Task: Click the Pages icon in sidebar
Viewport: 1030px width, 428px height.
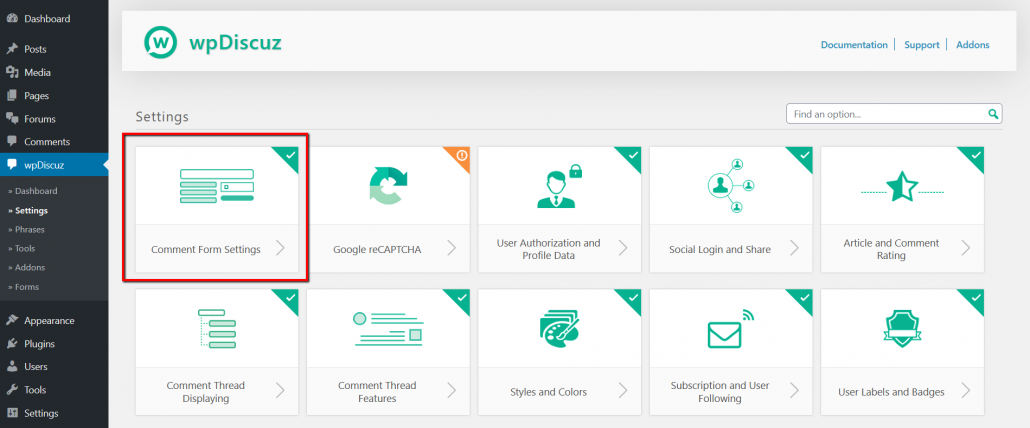Action: point(12,95)
